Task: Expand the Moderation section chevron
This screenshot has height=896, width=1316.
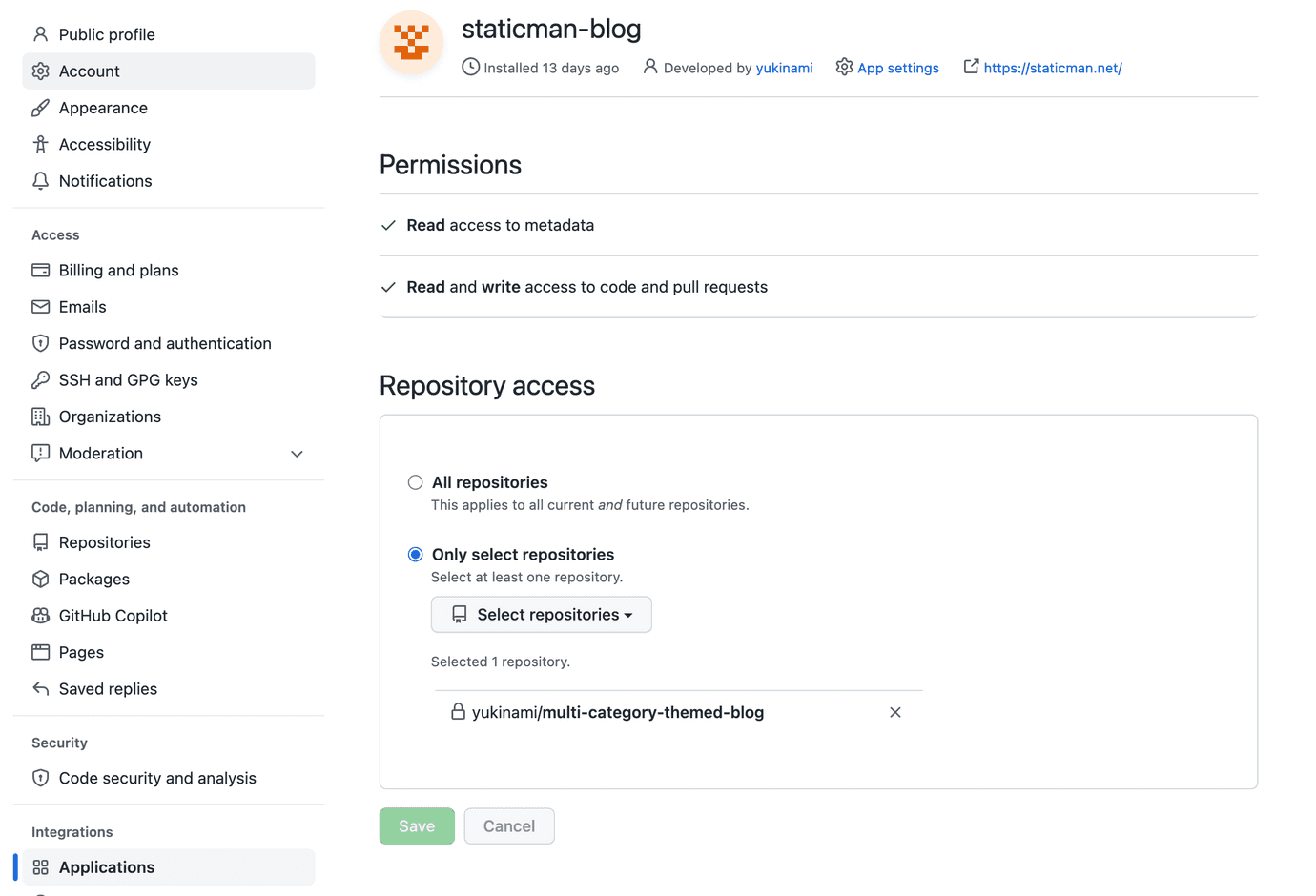Action: click(297, 454)
